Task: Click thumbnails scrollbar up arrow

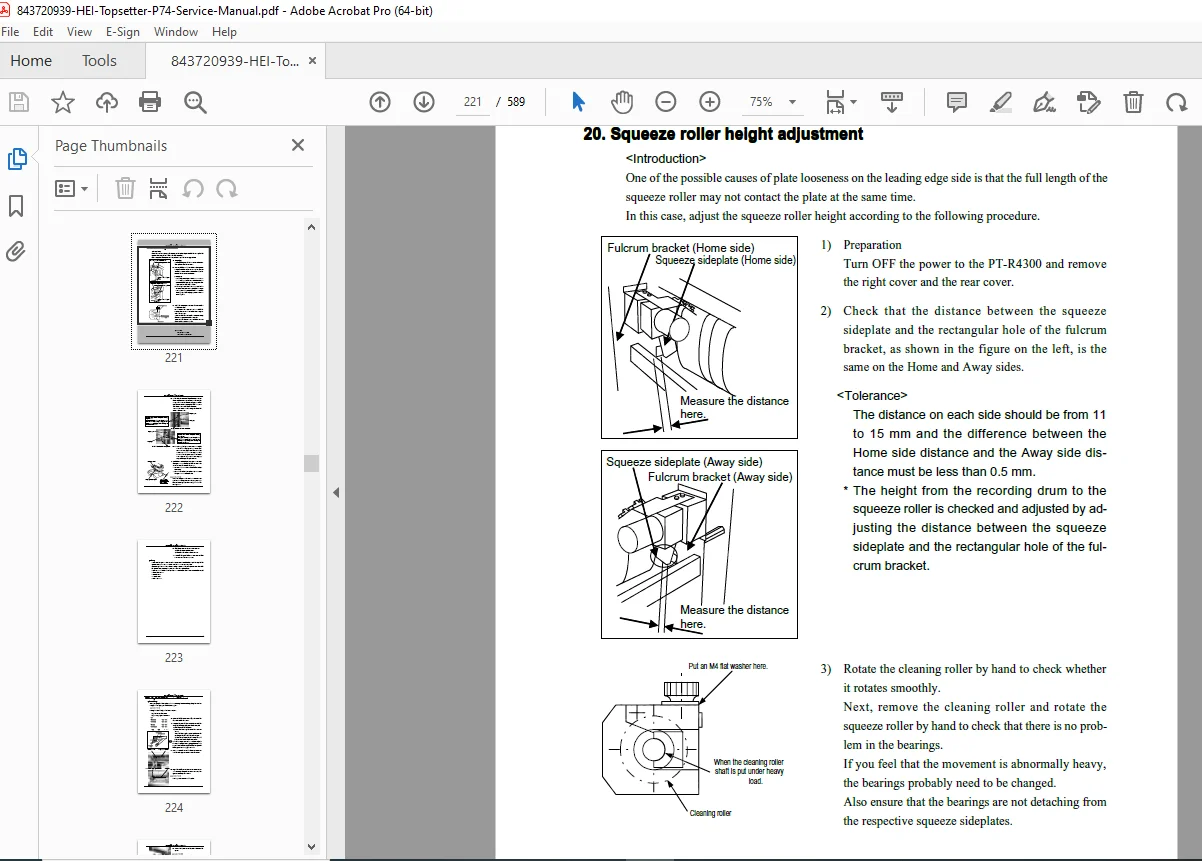Action: tap(311, 228)
